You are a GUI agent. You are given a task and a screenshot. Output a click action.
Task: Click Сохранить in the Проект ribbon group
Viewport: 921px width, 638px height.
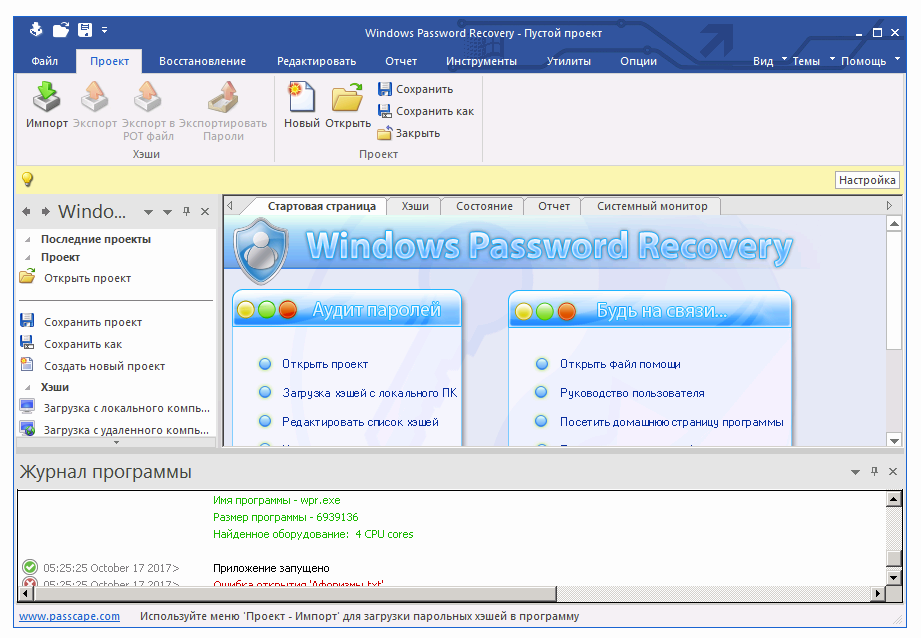[x=414, y=90]
